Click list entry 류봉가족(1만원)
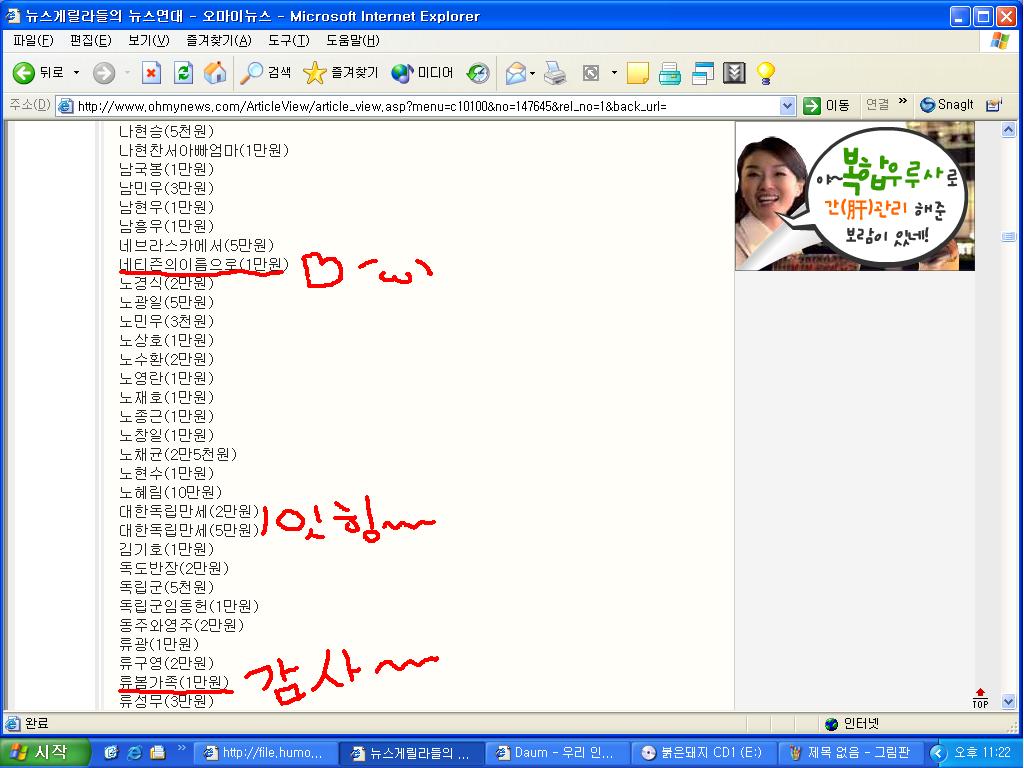Viewport: 1024px width, 768px height. [174, 682]
